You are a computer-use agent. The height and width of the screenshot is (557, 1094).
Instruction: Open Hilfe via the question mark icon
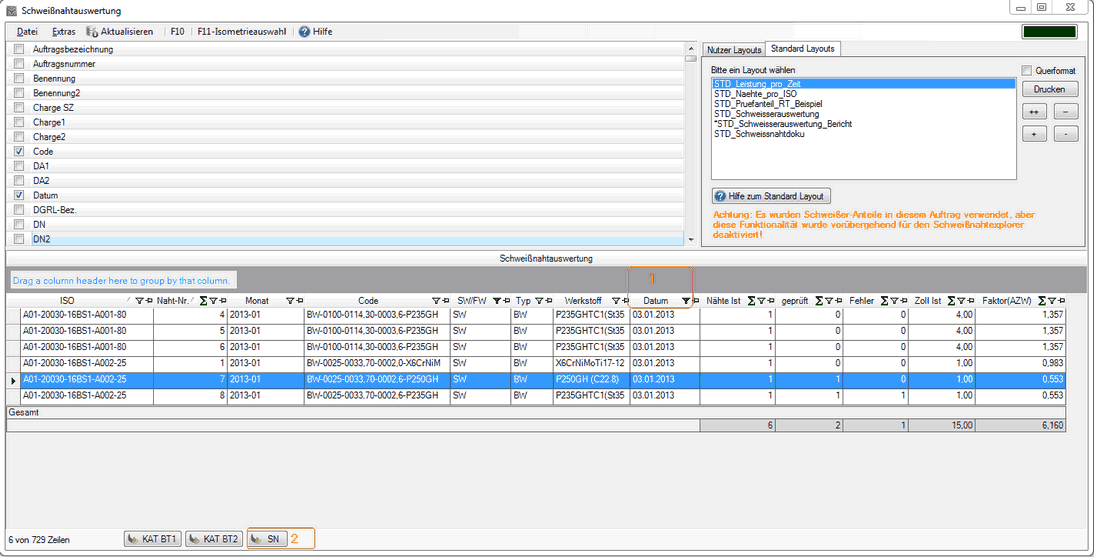(x=304, y=32)
